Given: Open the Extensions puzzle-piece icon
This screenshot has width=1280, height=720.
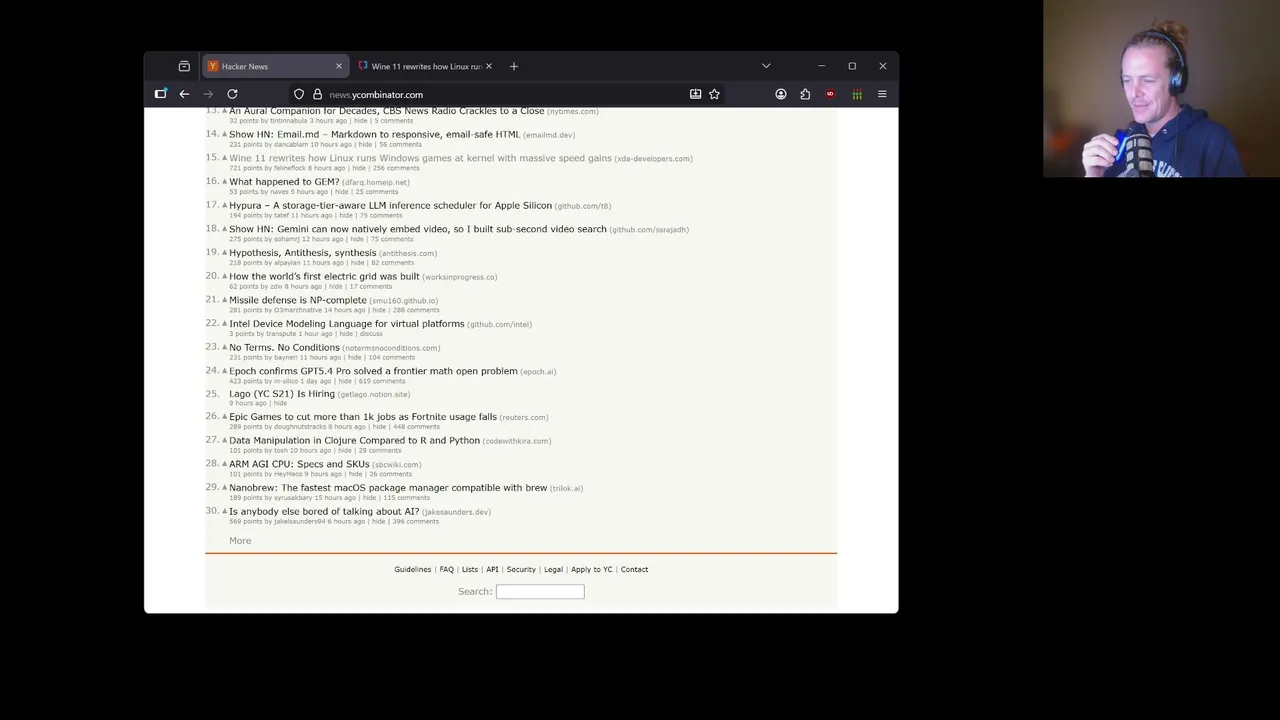Looking at the screenshot, I should pos(805,94).
